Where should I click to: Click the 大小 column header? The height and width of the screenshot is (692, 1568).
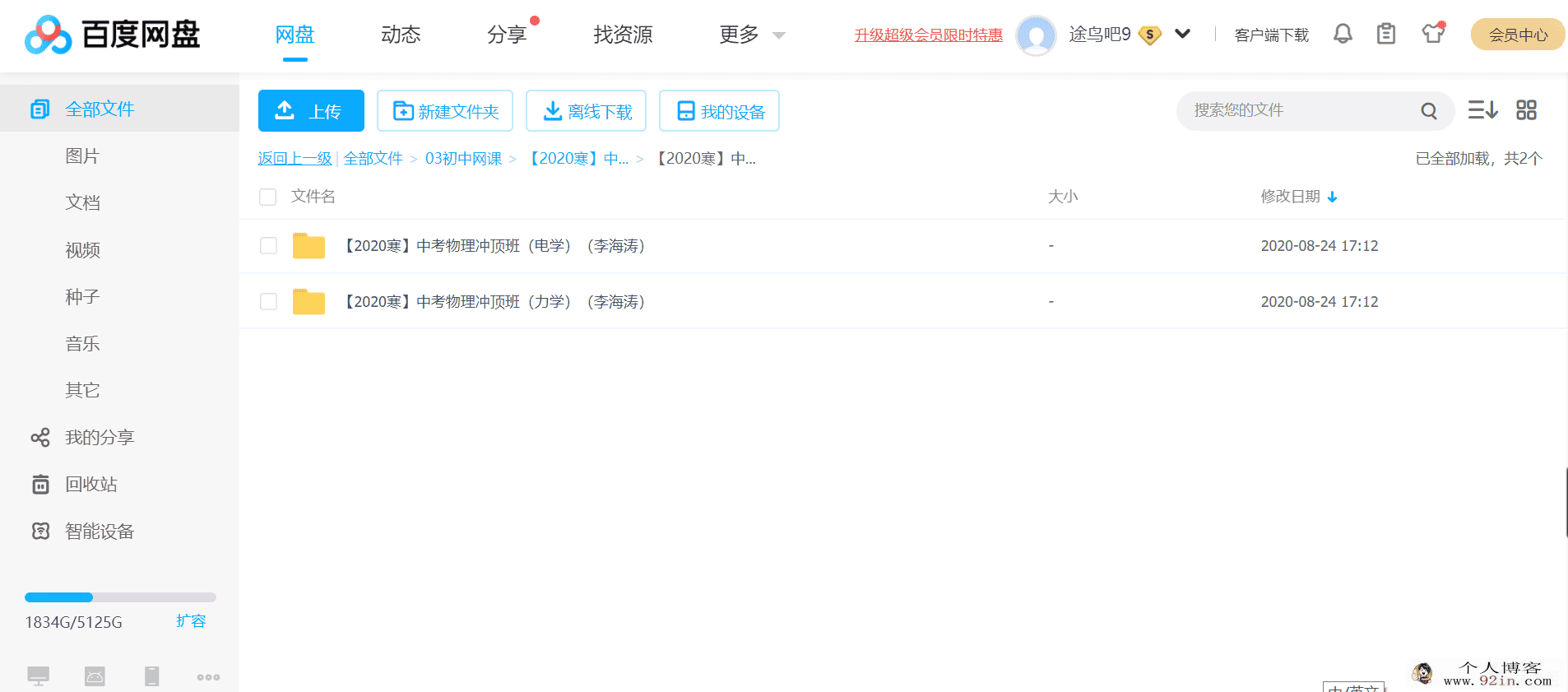[1063, 197]
